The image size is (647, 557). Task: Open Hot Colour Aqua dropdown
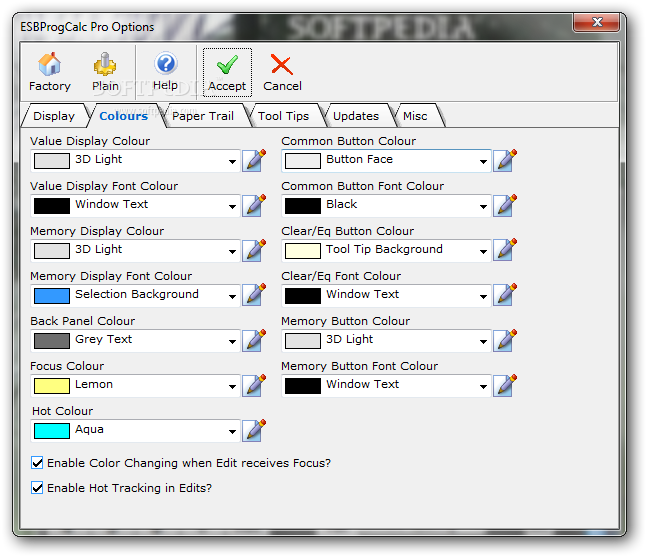(x=232, y=431)
